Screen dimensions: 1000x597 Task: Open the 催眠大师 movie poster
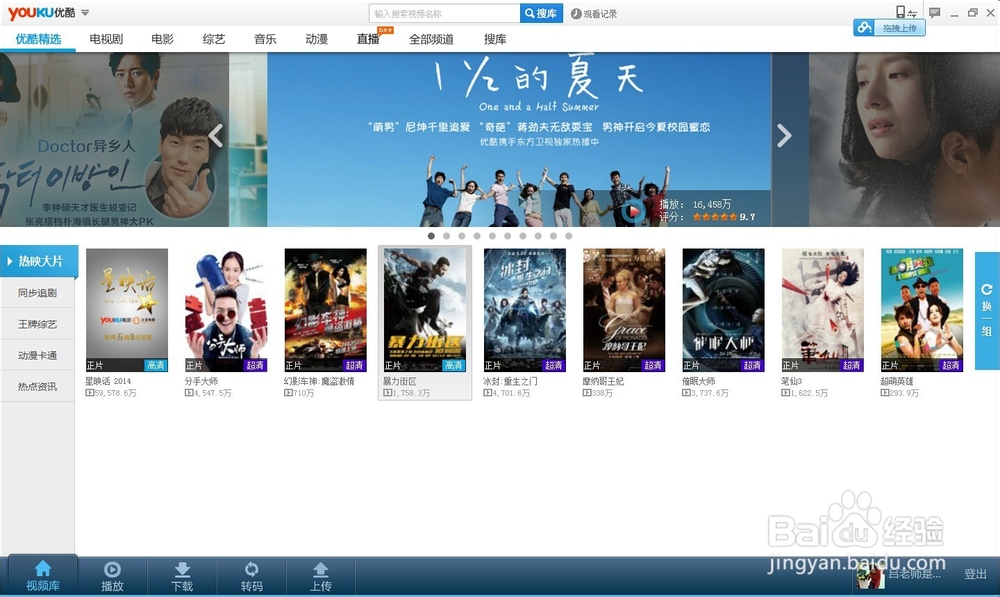pos(723,310)
